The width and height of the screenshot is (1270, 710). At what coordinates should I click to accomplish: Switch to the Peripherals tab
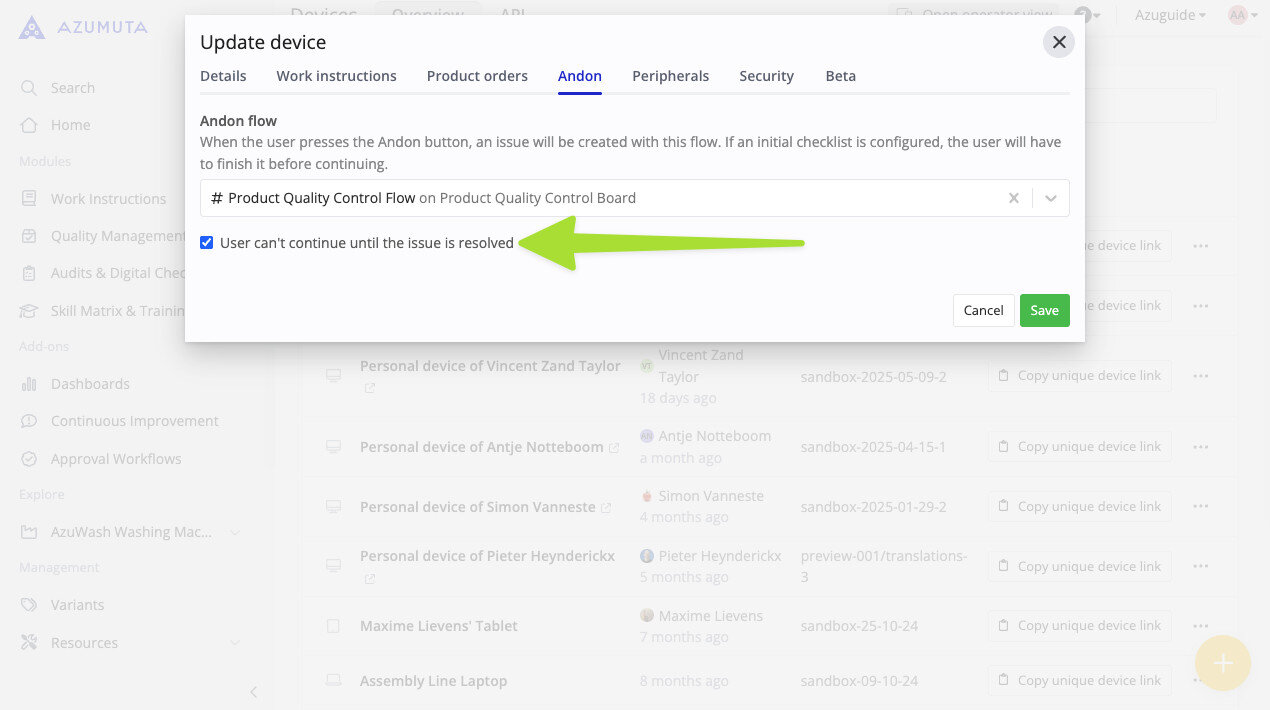point(670,76)
